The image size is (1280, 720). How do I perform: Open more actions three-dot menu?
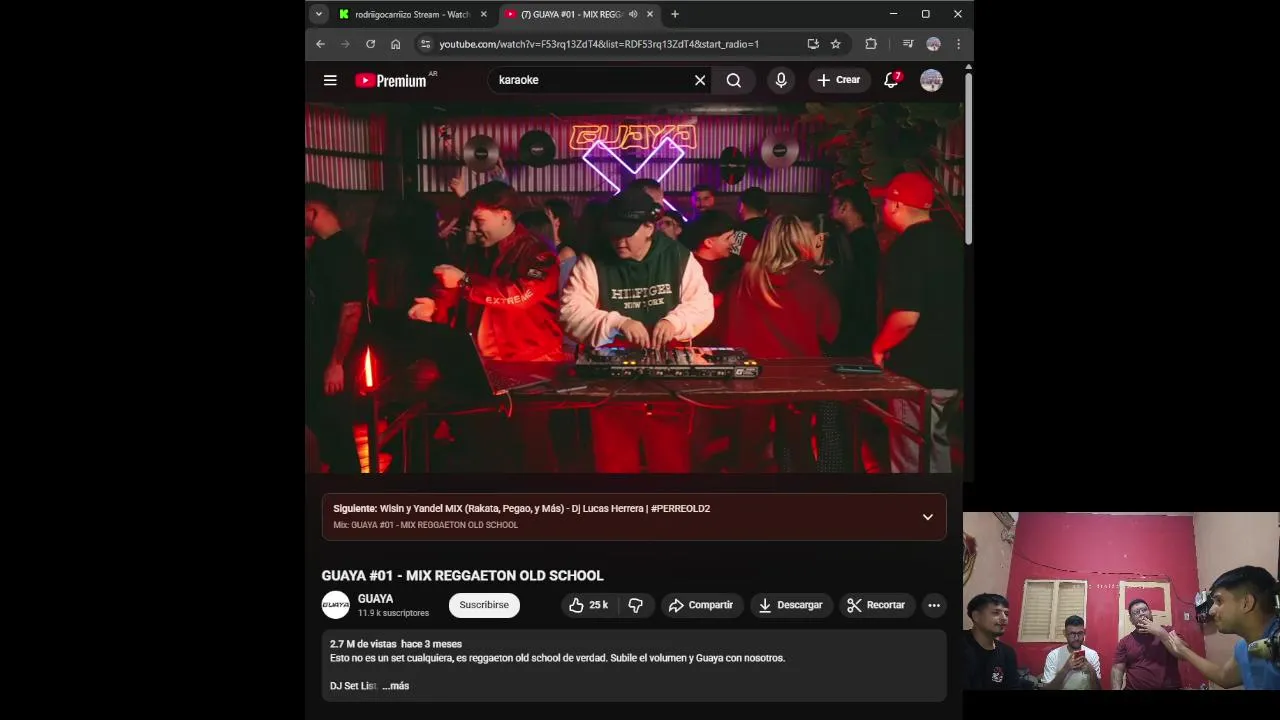tap(933, 605)
